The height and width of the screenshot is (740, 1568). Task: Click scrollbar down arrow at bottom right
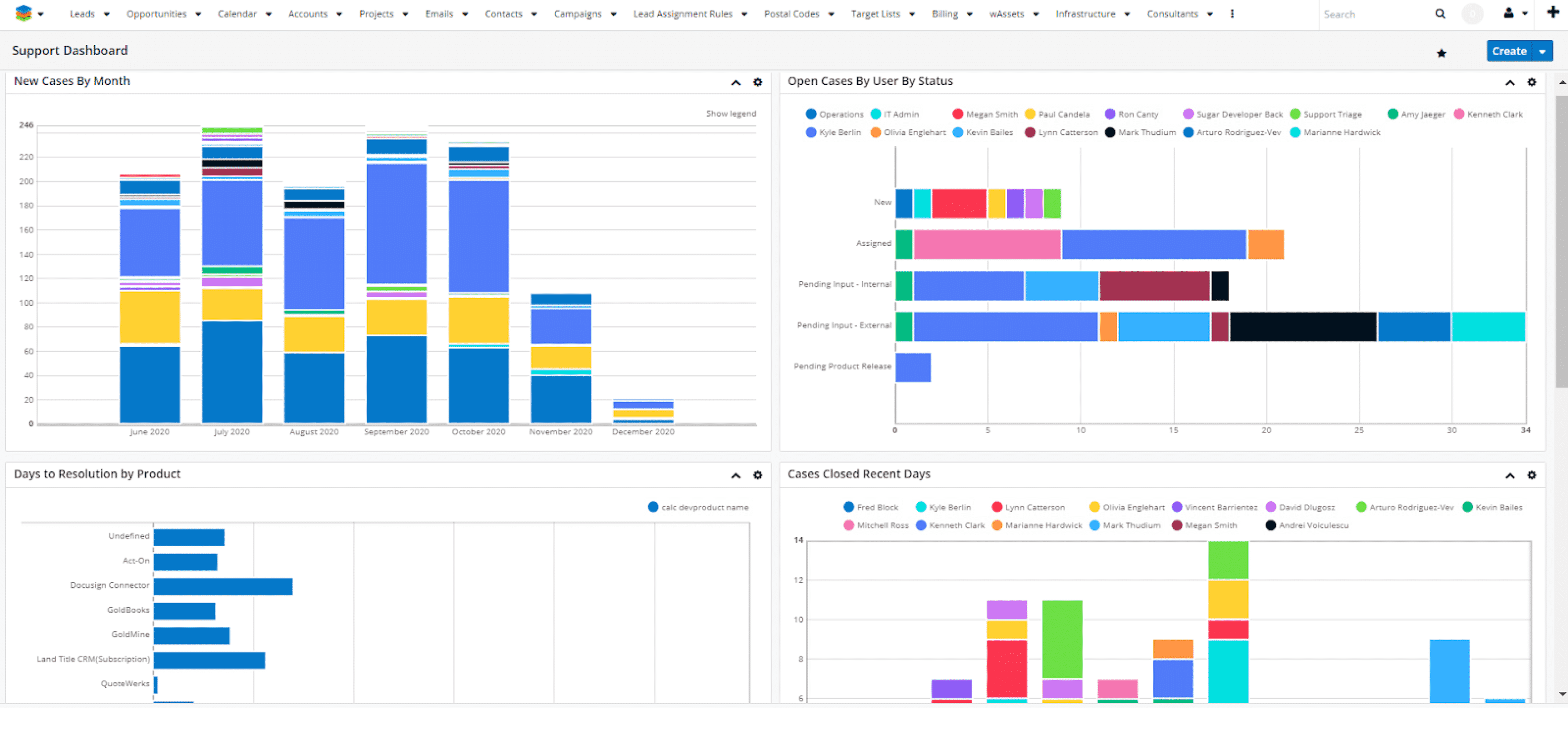[x=1562, y=695]
